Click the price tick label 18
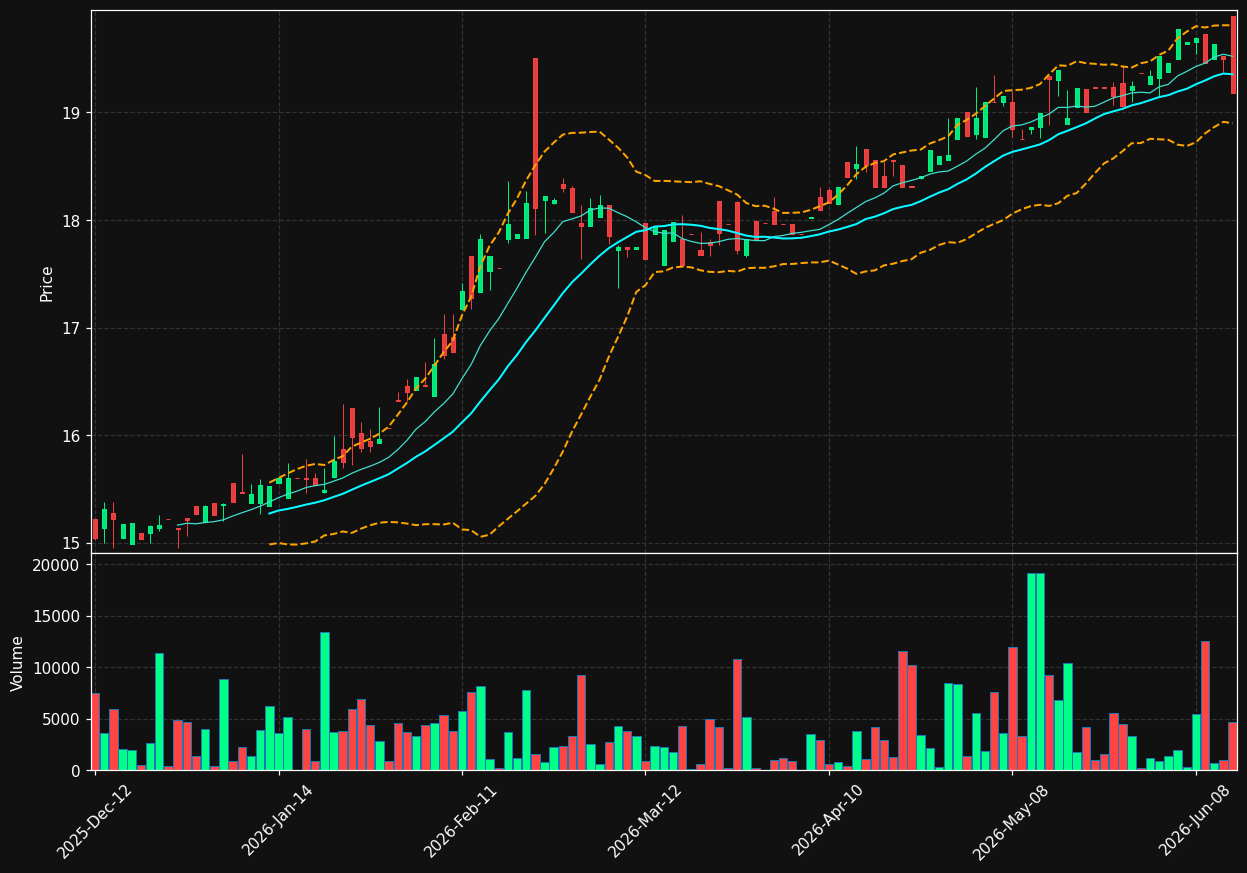The width and height of the screenshot is (1247, 873). tap(71, 221)
